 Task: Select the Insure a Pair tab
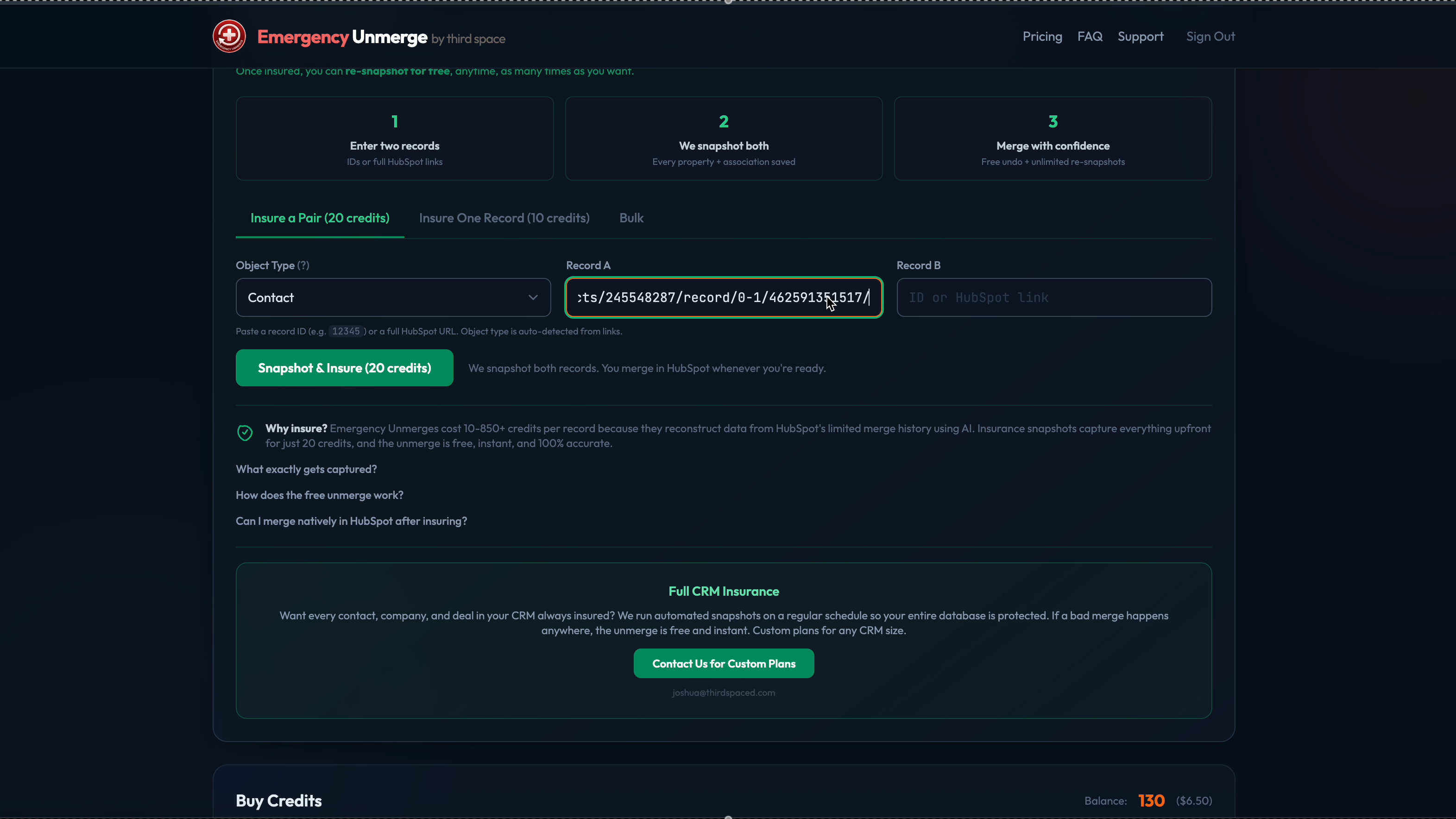(319, 218)
